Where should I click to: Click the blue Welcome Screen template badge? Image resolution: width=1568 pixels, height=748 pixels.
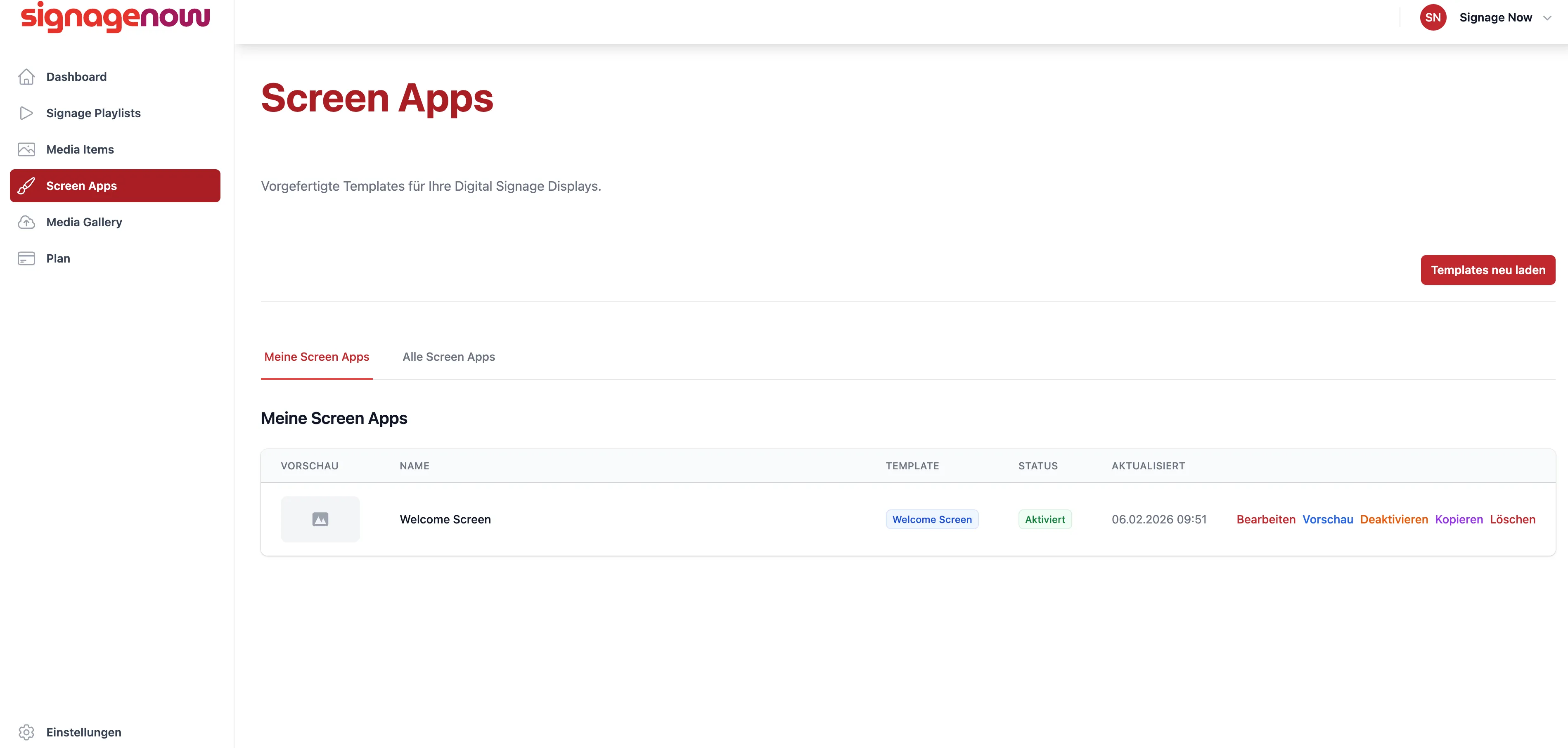[x=932, y=520]
